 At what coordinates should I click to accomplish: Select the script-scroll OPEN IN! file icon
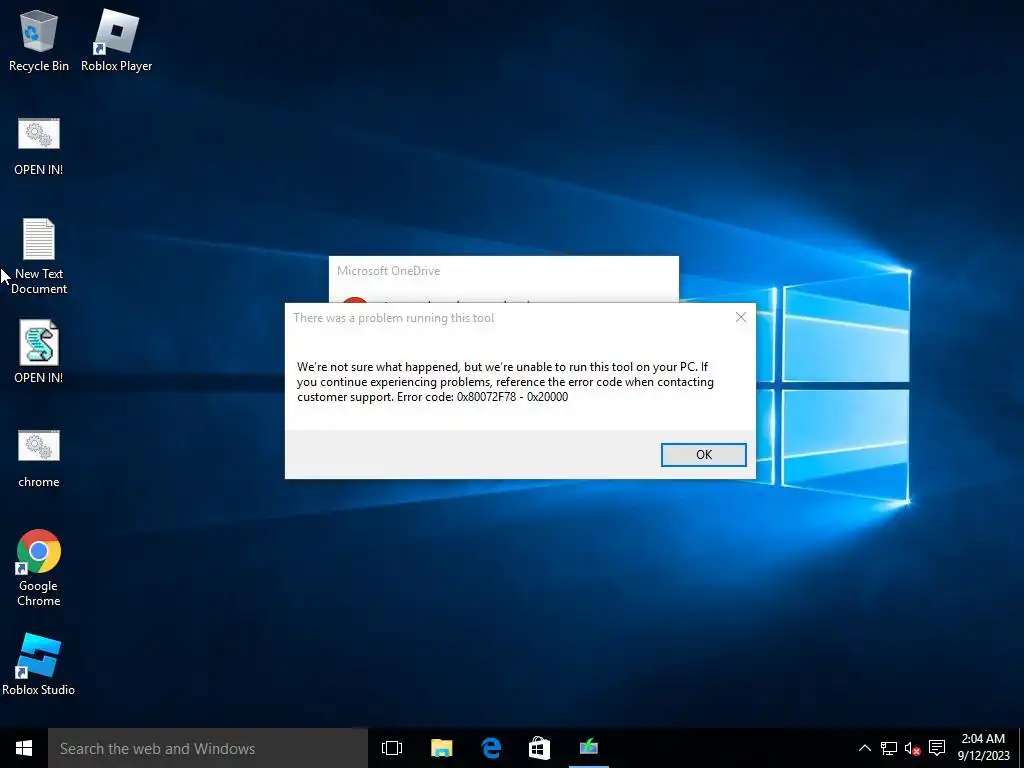tap(39, 351)
